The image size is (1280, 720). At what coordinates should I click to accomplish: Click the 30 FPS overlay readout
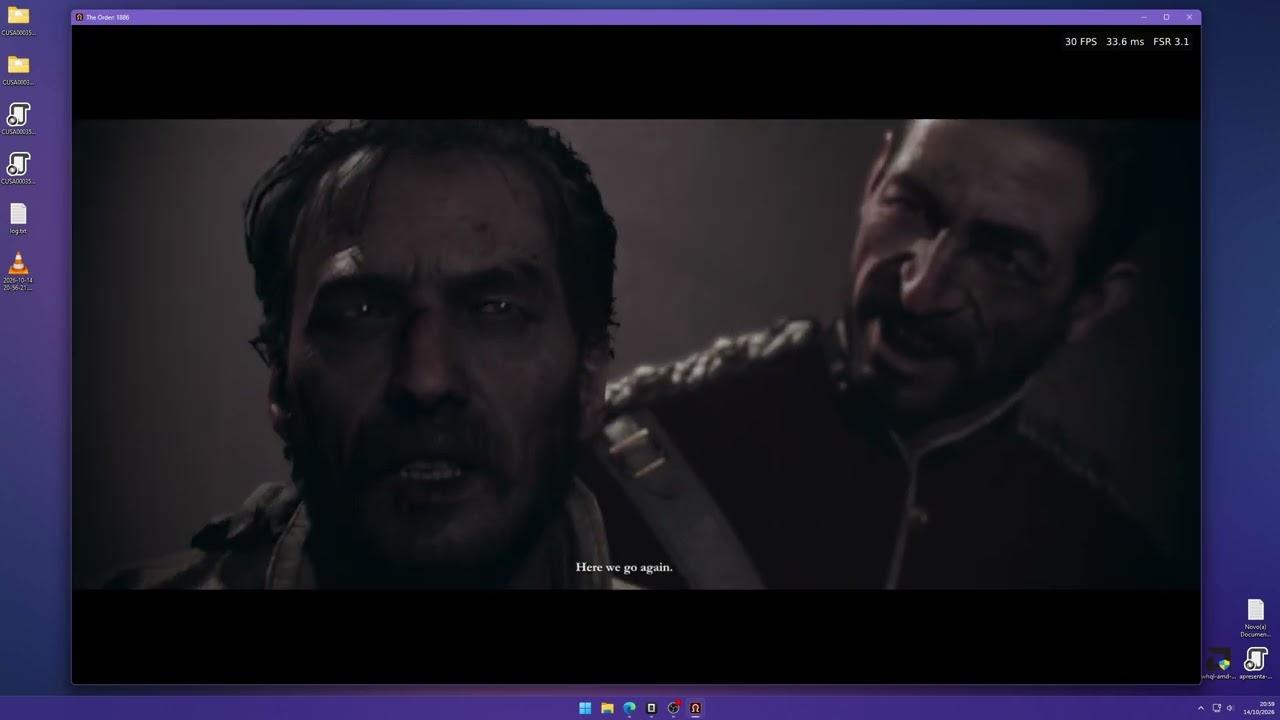[x=1081, y=42]
